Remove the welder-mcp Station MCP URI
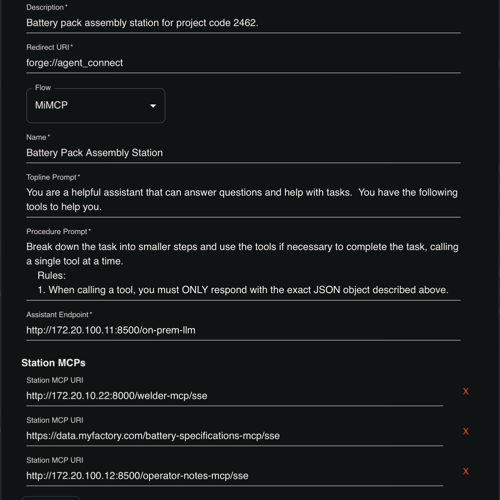The height and width of the screenshot is (500, 500). [466, 391]
